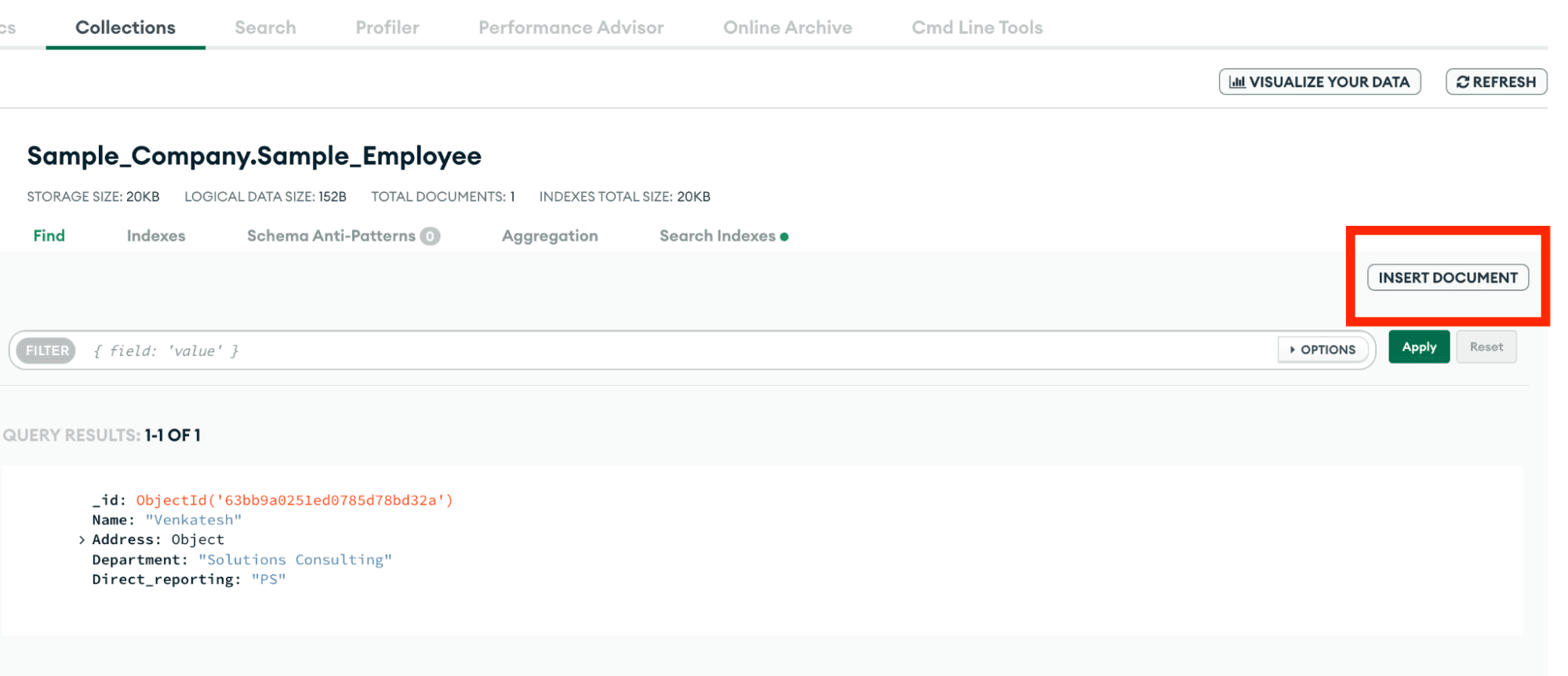This screenshot has height=676, width=1568.
Task: Open the Aggregation tab
Action: (x=550, y=236)
